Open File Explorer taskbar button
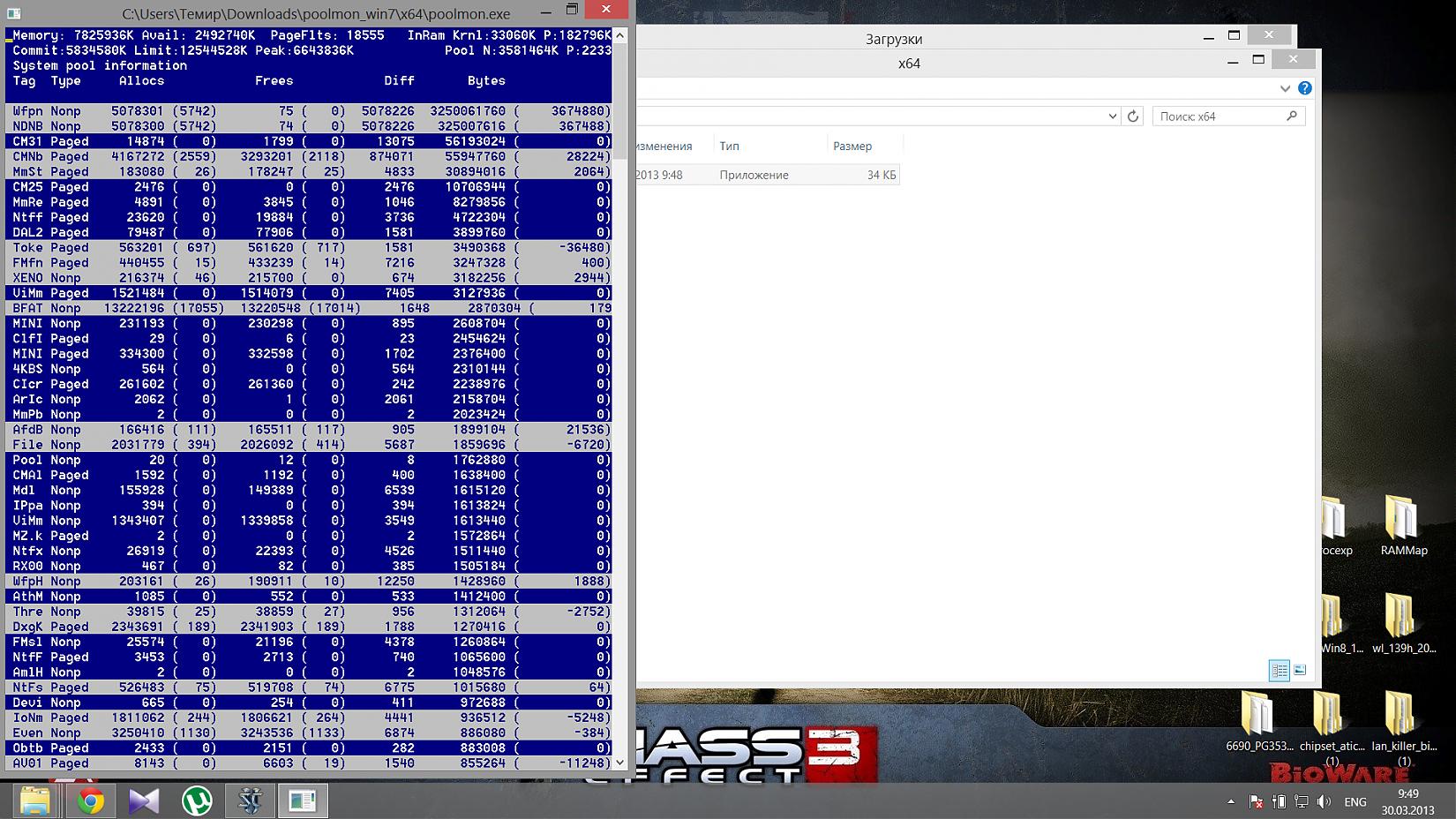This screenshot has width=1456, height=819. pyautogui.click(x=35, y=801)
